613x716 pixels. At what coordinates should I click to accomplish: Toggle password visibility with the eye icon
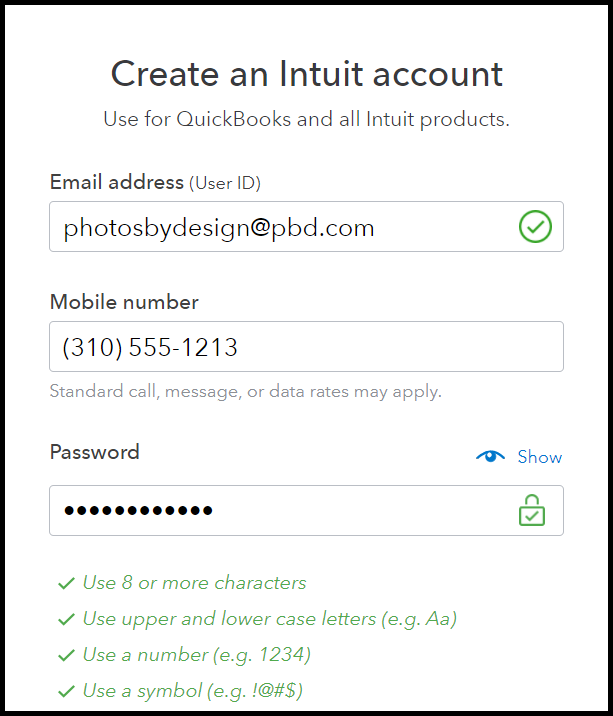click(x=490, y=456)
